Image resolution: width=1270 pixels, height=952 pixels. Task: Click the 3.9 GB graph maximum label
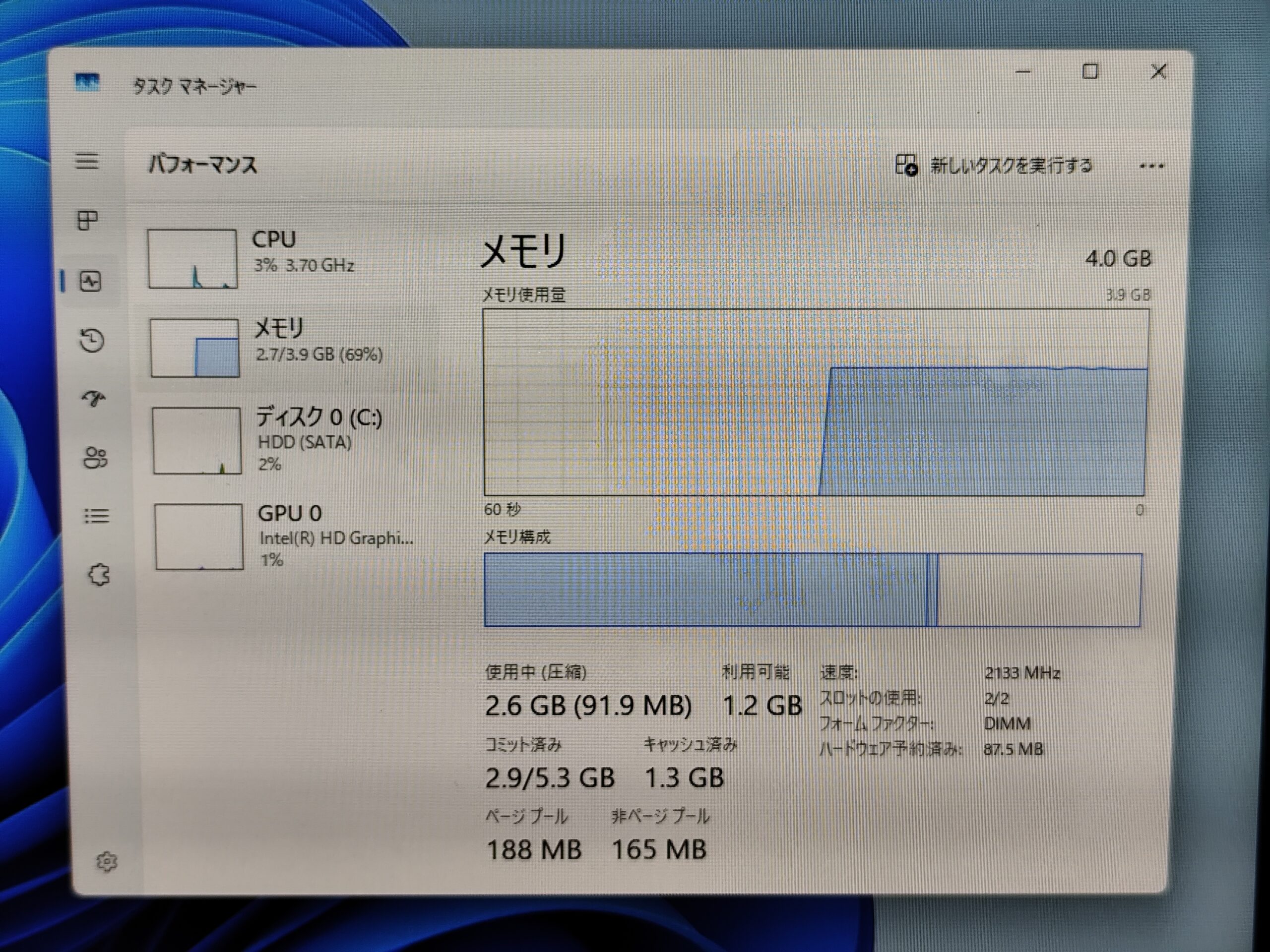click(x=1128, y=295)
